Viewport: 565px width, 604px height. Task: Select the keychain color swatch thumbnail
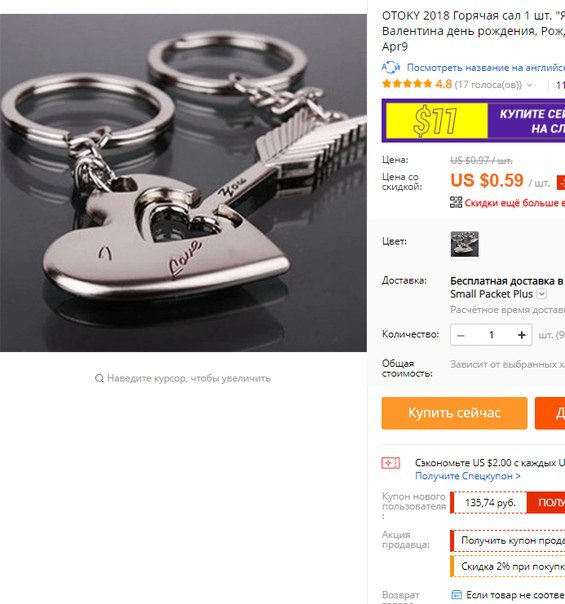(x=464, y=244)
